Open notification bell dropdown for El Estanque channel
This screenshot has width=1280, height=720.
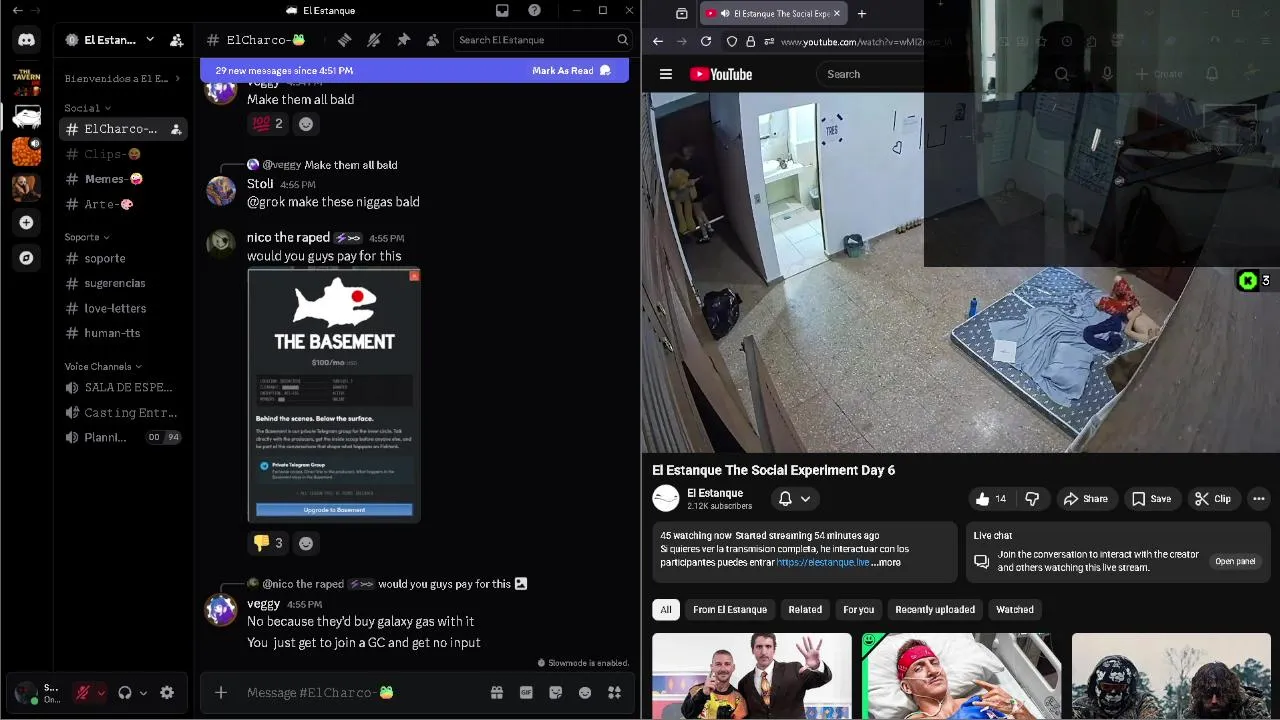pyautogui.click(x=795, y=499)
